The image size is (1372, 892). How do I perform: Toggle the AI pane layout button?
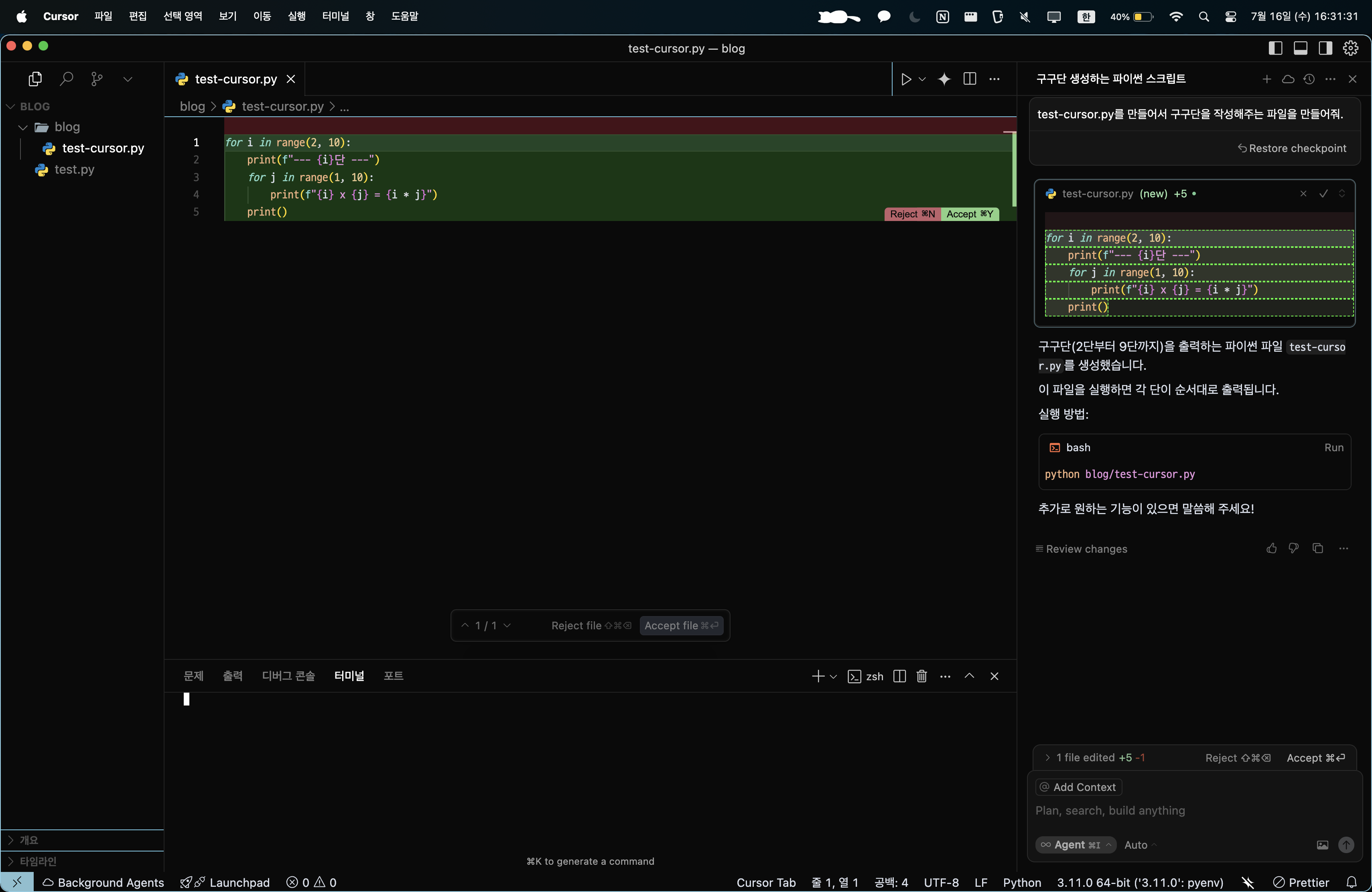coord(1325,49)
